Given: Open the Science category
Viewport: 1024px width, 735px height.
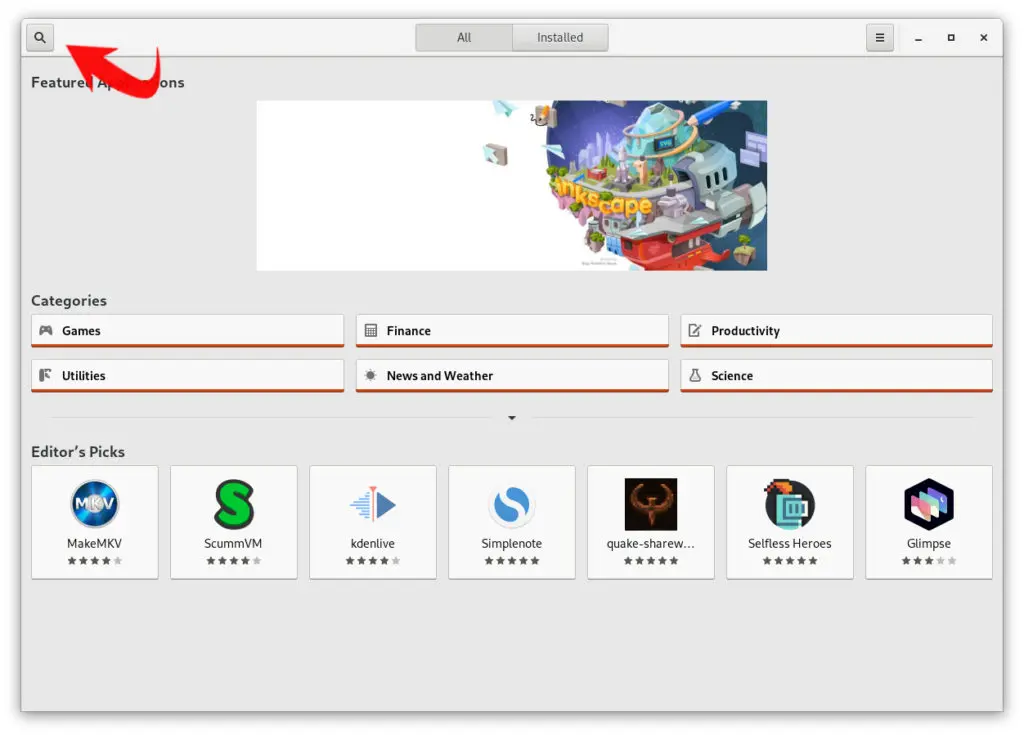Looking at the screenshot, I should coord(836,376).
